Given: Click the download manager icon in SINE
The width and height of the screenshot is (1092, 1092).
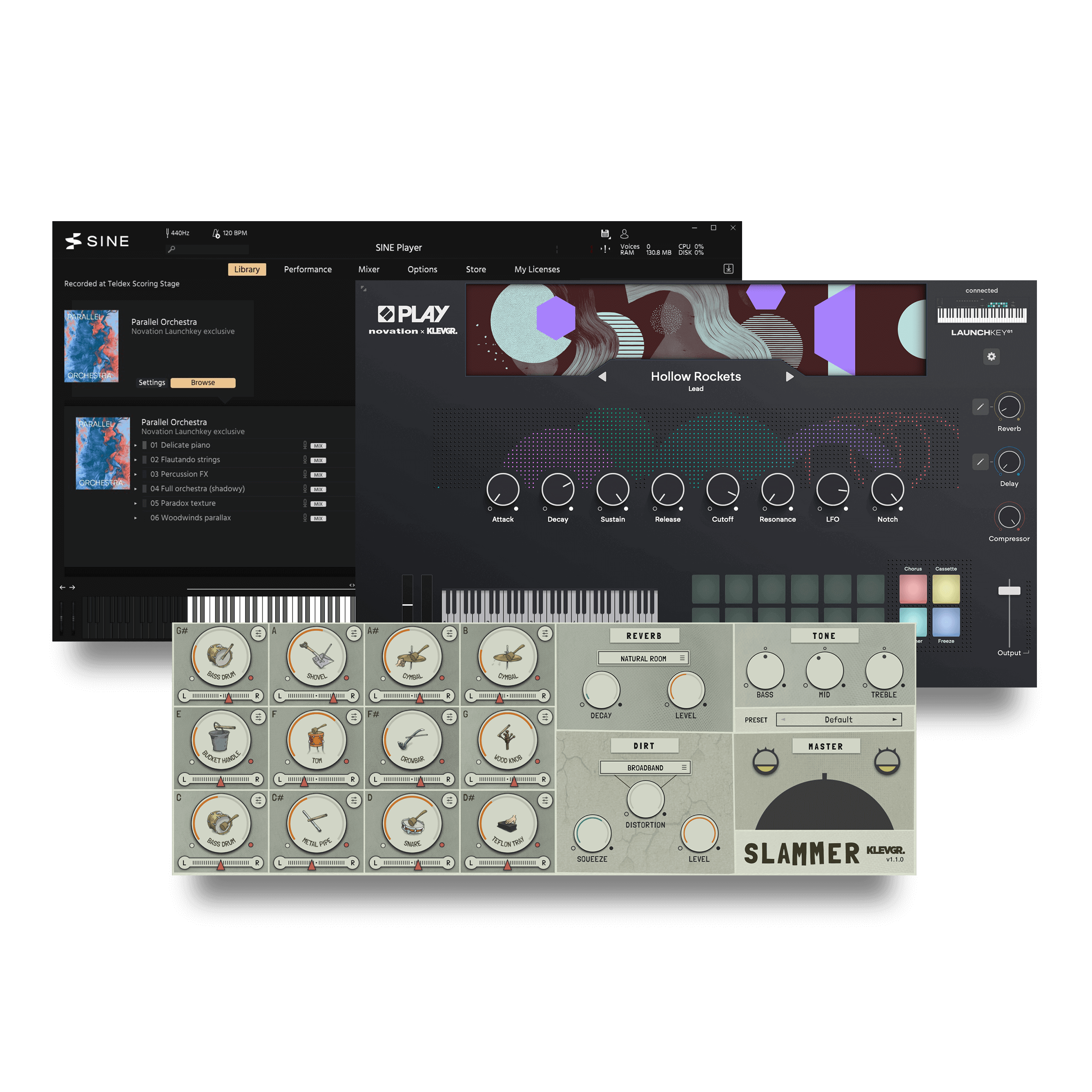Looking at the screenshot, I should 728,269.
